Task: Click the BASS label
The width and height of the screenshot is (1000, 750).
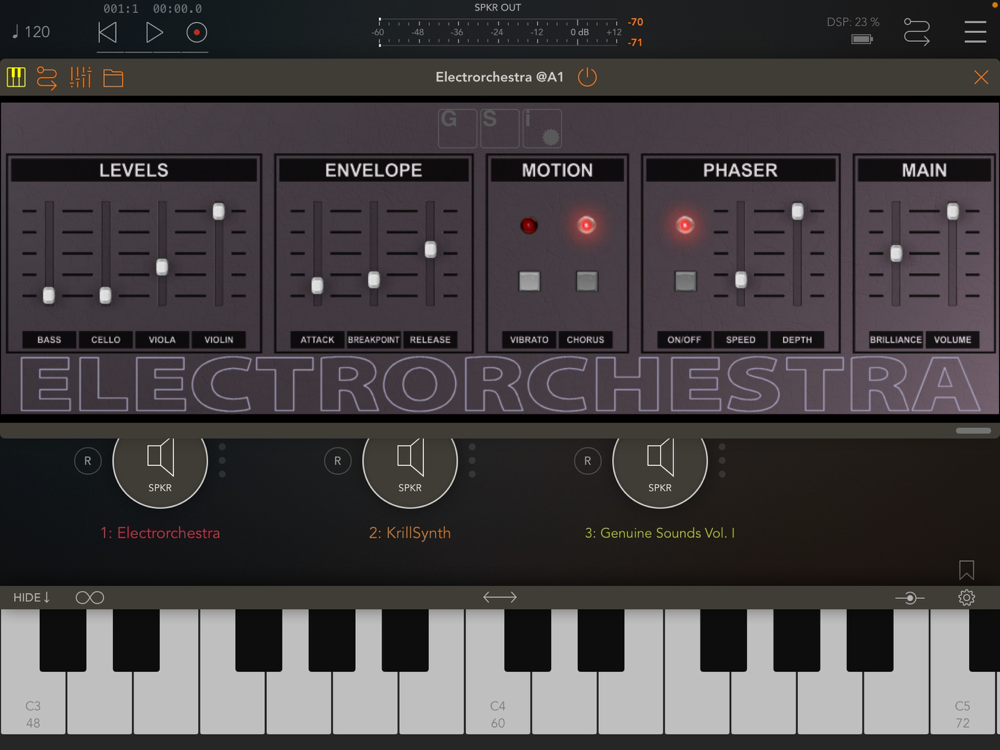Action: click(49, 339)
